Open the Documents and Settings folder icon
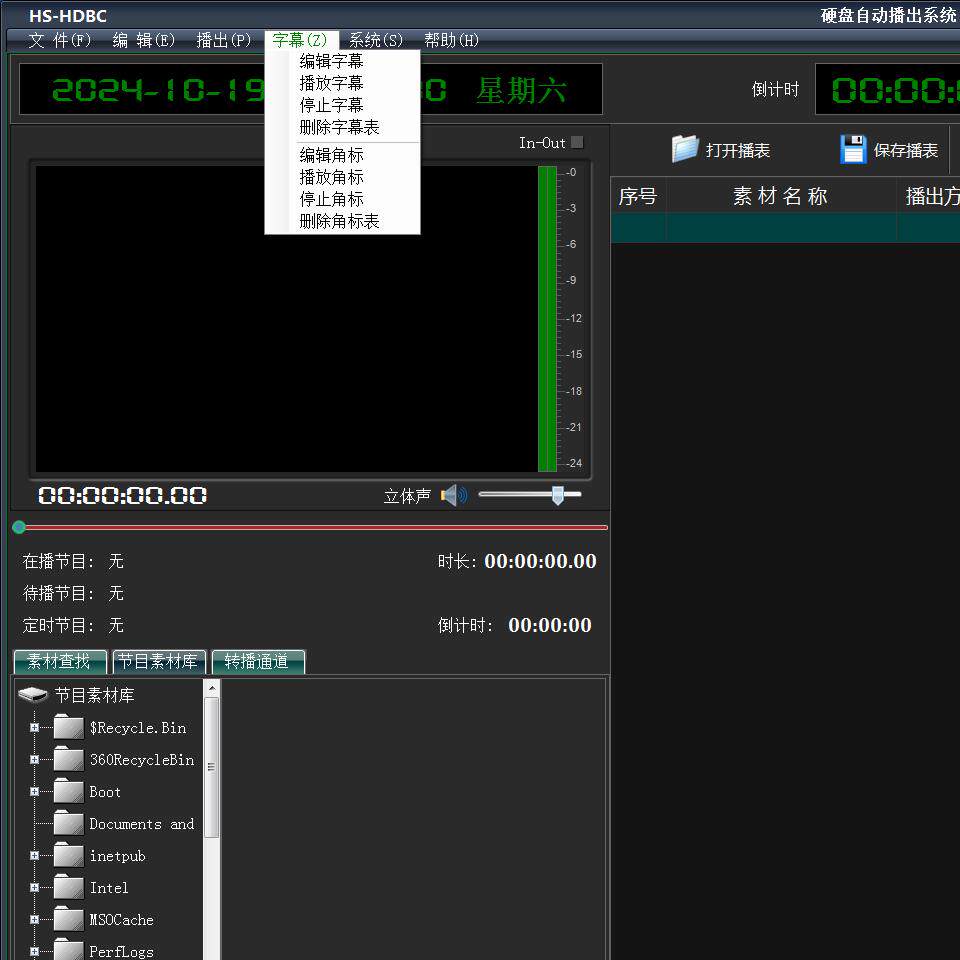Screen dimensions: 960x960 (x=68, y=823)
